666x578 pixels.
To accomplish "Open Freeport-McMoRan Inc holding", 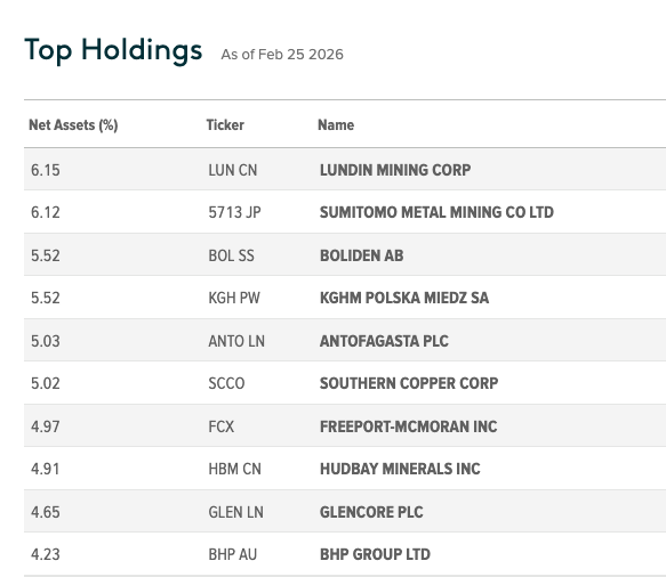I will pyautogui.click(x=408, y=426).
